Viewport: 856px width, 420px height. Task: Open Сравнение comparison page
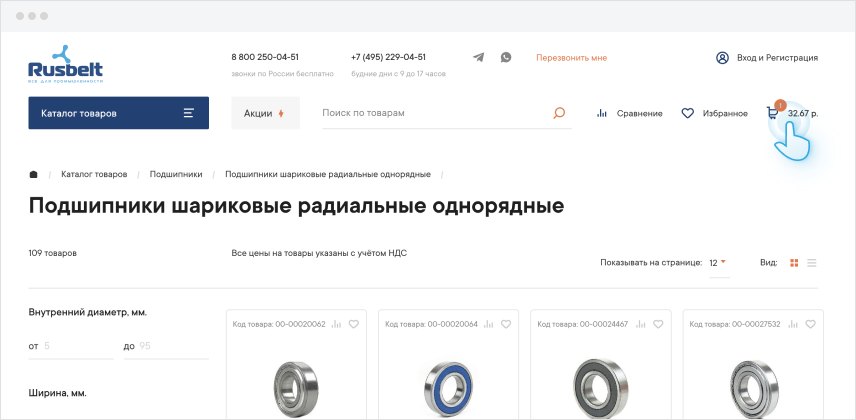(x=629, y=113)
